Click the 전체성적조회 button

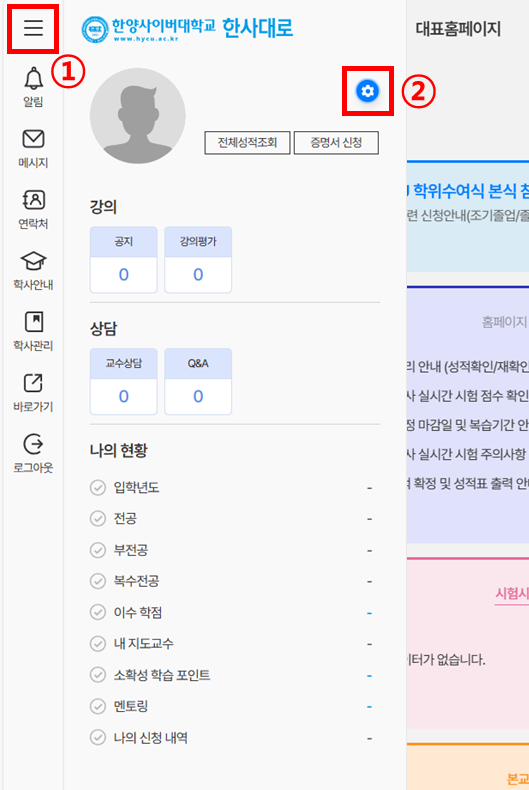[247, 143]
